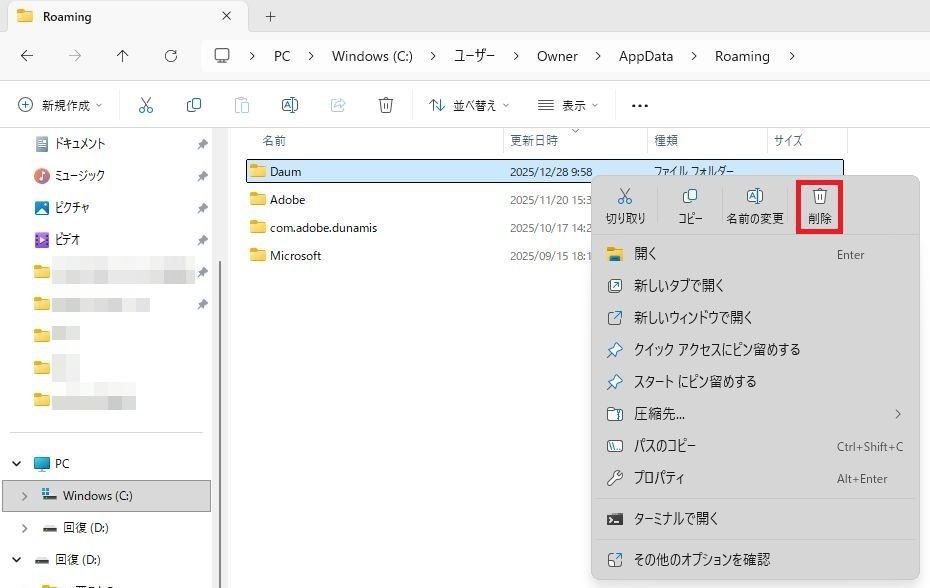Click the toolbar trash delete icon
930x588 pixels.
tap(386, 105)
